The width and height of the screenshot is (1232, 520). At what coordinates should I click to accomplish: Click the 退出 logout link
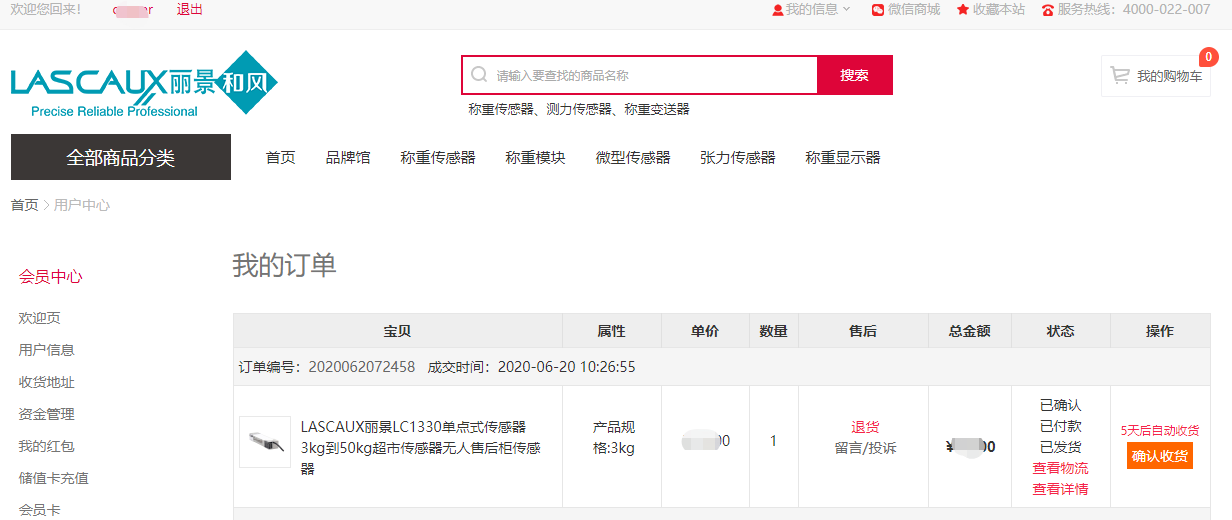tap(189, 9)
